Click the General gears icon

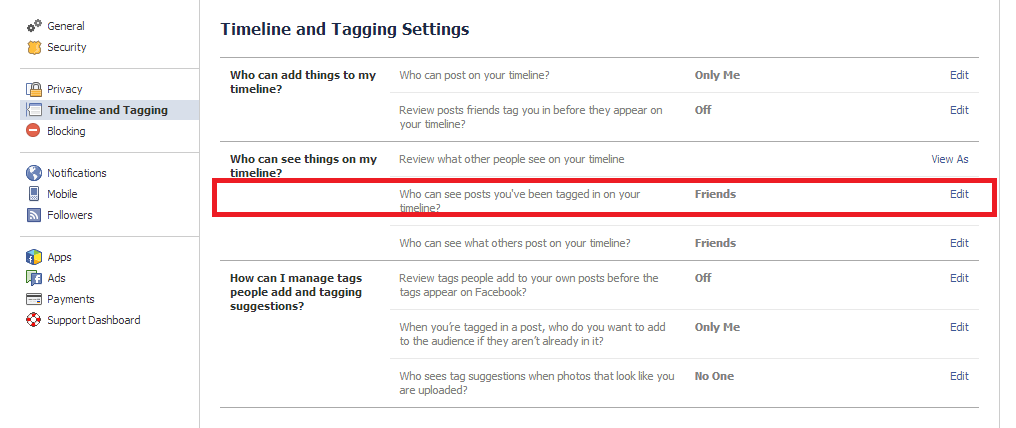click(34, 27)
